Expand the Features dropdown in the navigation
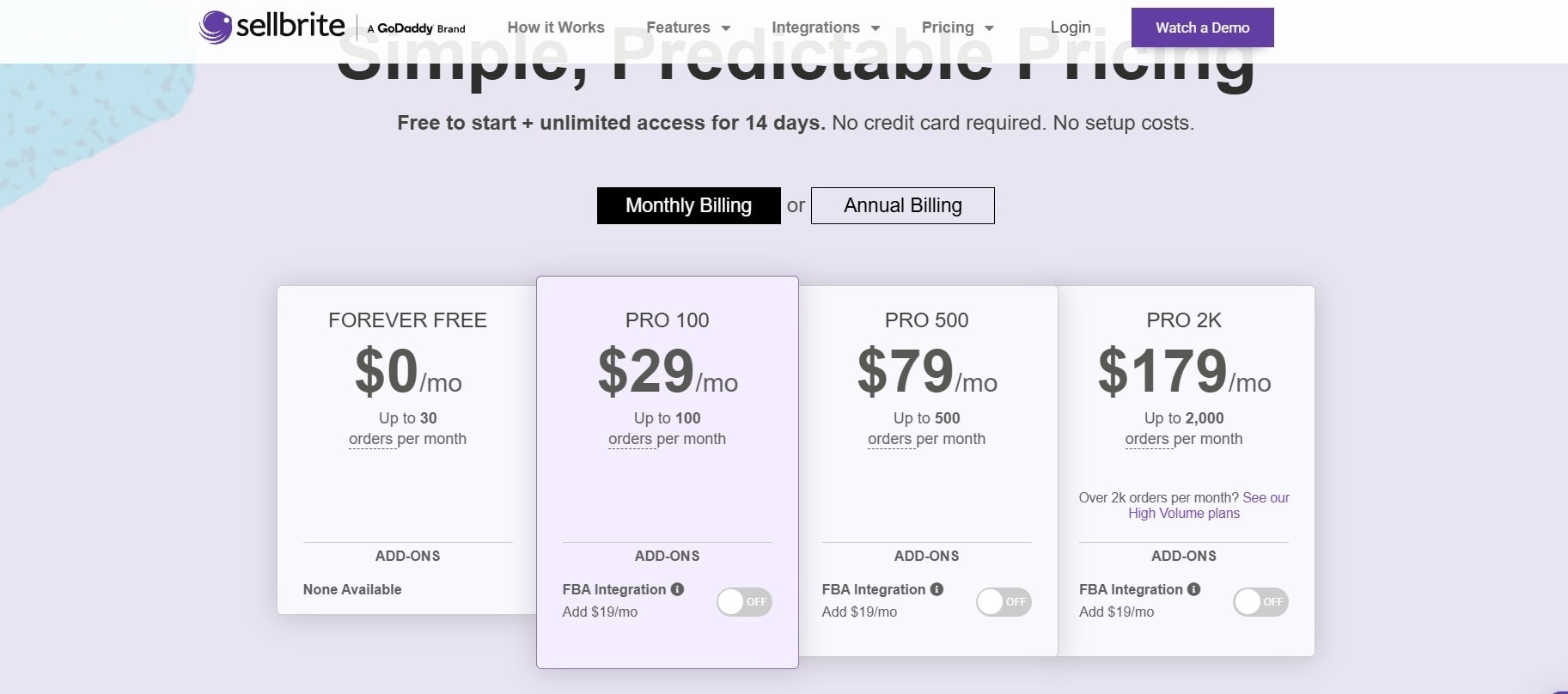The height and width of the screenshot is (694, 1568). tap(687, 27)
